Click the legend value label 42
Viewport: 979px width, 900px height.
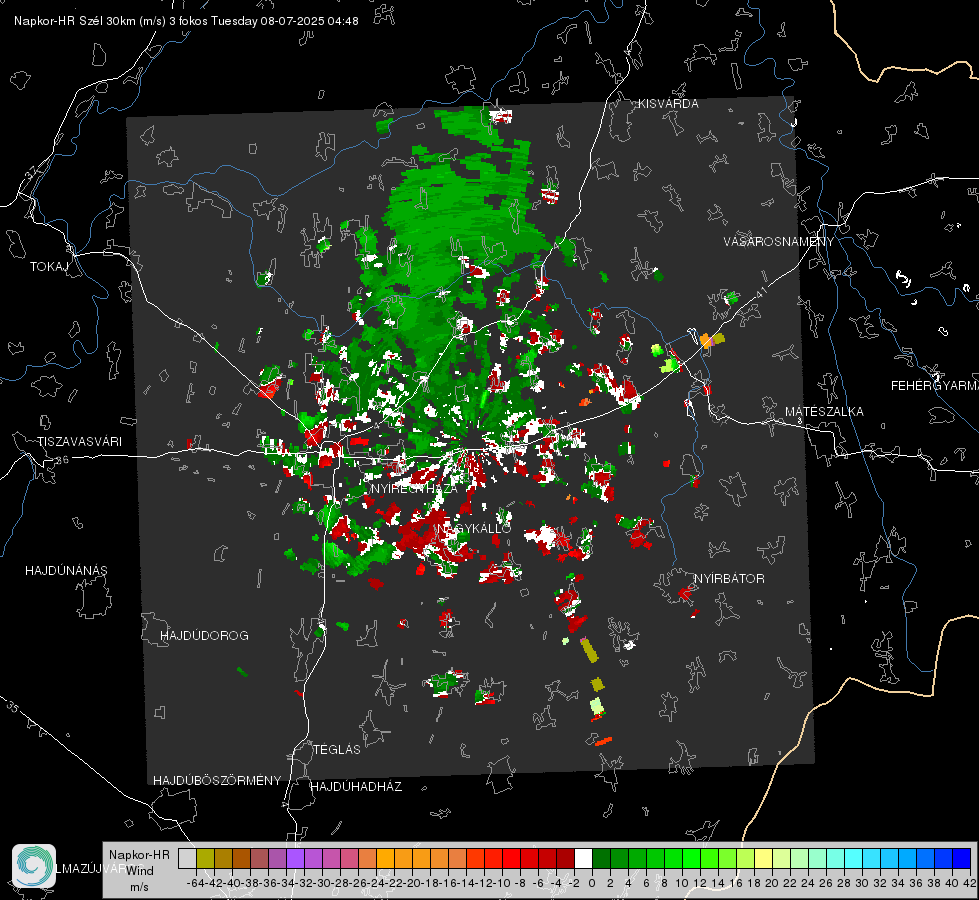(970, 883)
